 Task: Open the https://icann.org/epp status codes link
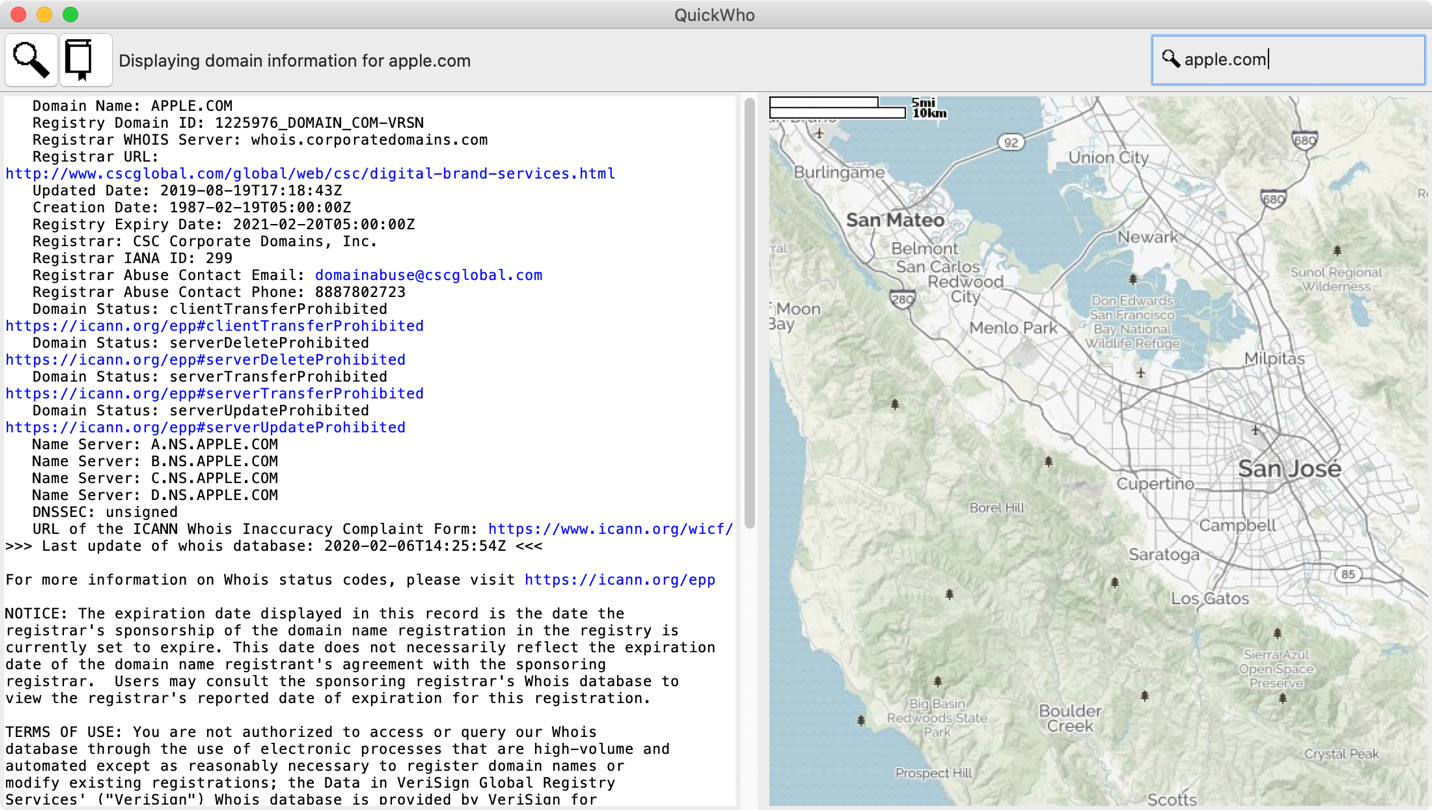pyautogui.click(x=620, y=580)
